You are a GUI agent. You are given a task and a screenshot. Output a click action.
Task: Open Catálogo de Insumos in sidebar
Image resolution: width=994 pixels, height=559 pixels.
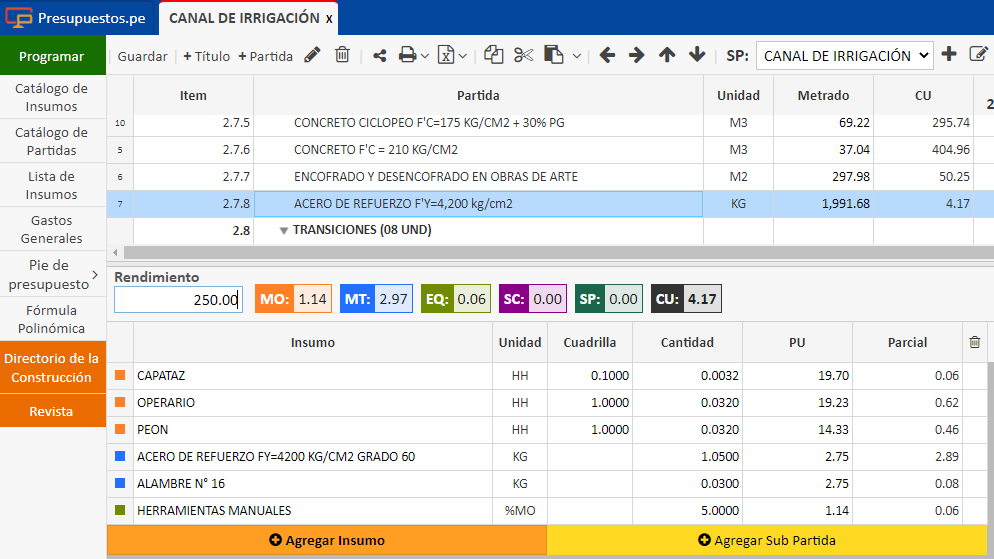(52, 97)
